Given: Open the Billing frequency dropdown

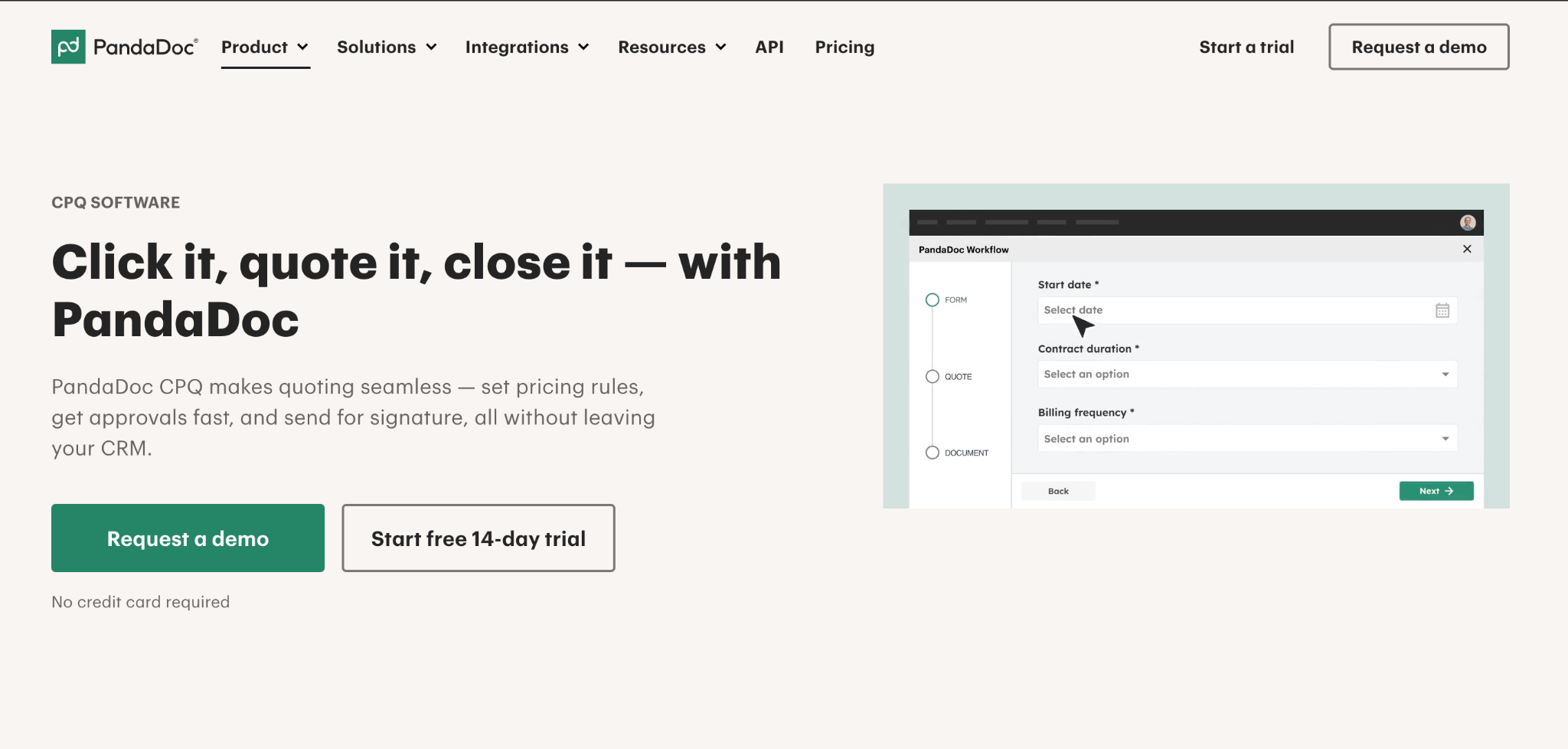Looking at the screenshot, I should [1247, 439].
